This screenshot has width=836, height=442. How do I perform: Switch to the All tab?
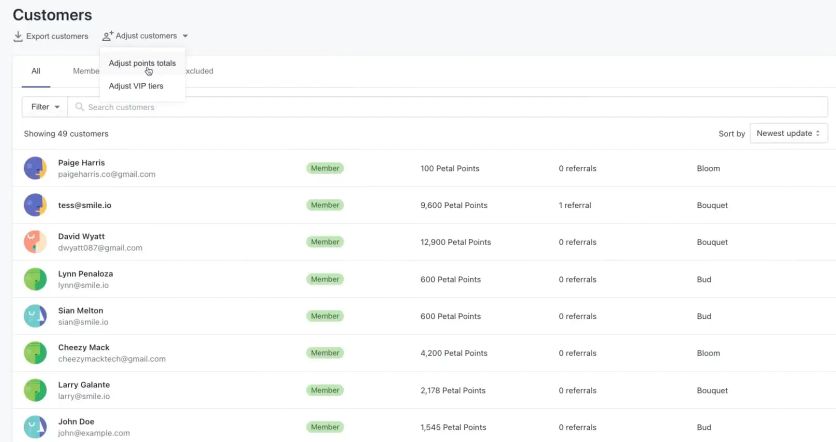click(x=36, y=71)
